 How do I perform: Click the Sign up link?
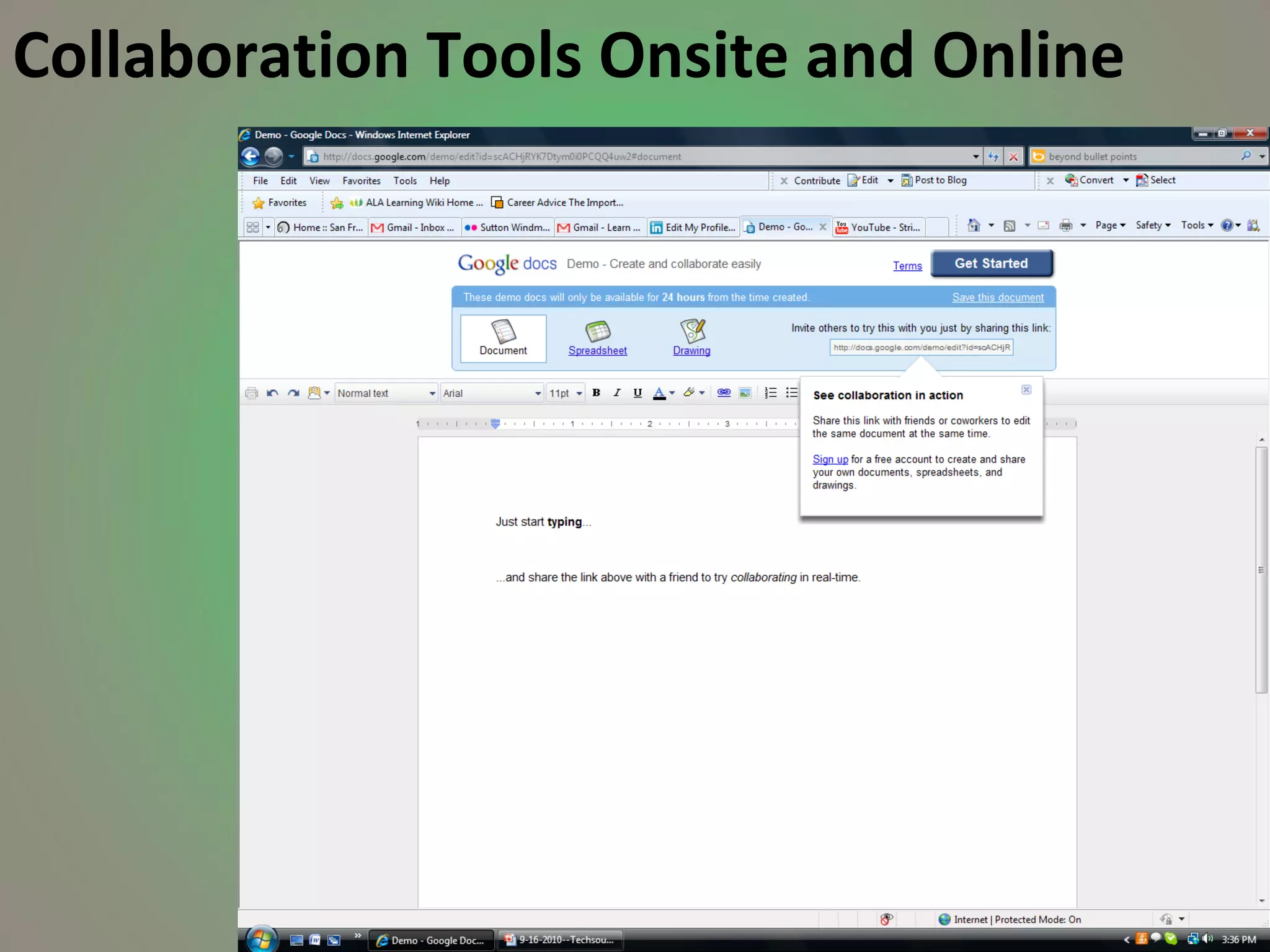tap(830, 459)
